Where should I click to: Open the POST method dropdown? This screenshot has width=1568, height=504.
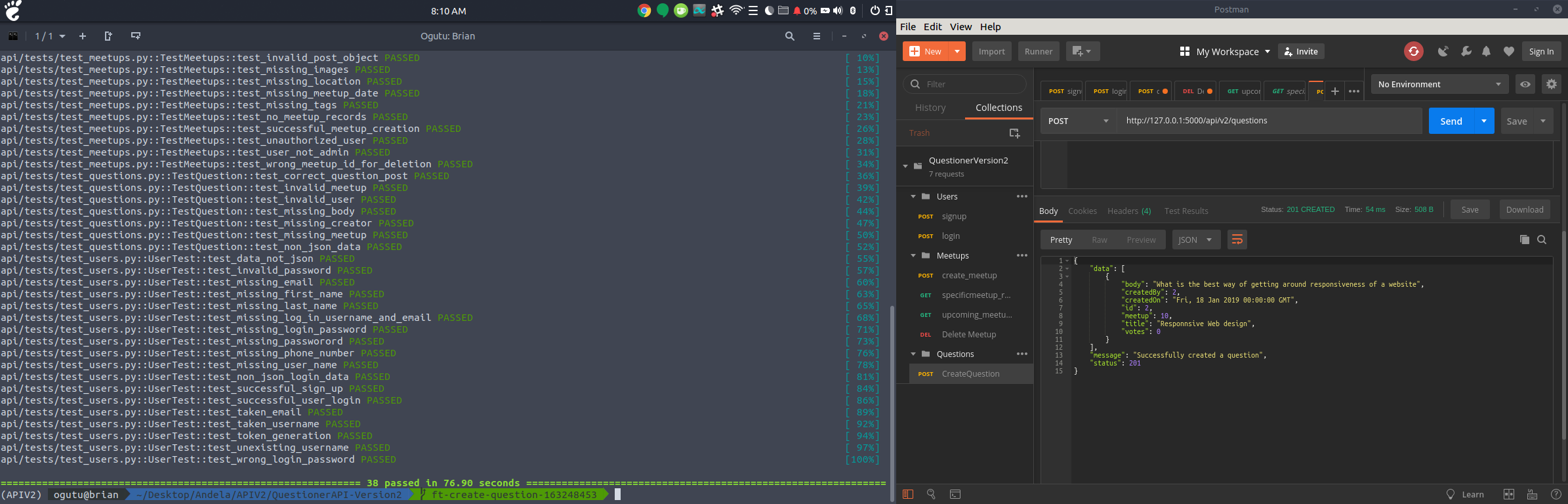pyautogui.click(x=1079, y=121)
